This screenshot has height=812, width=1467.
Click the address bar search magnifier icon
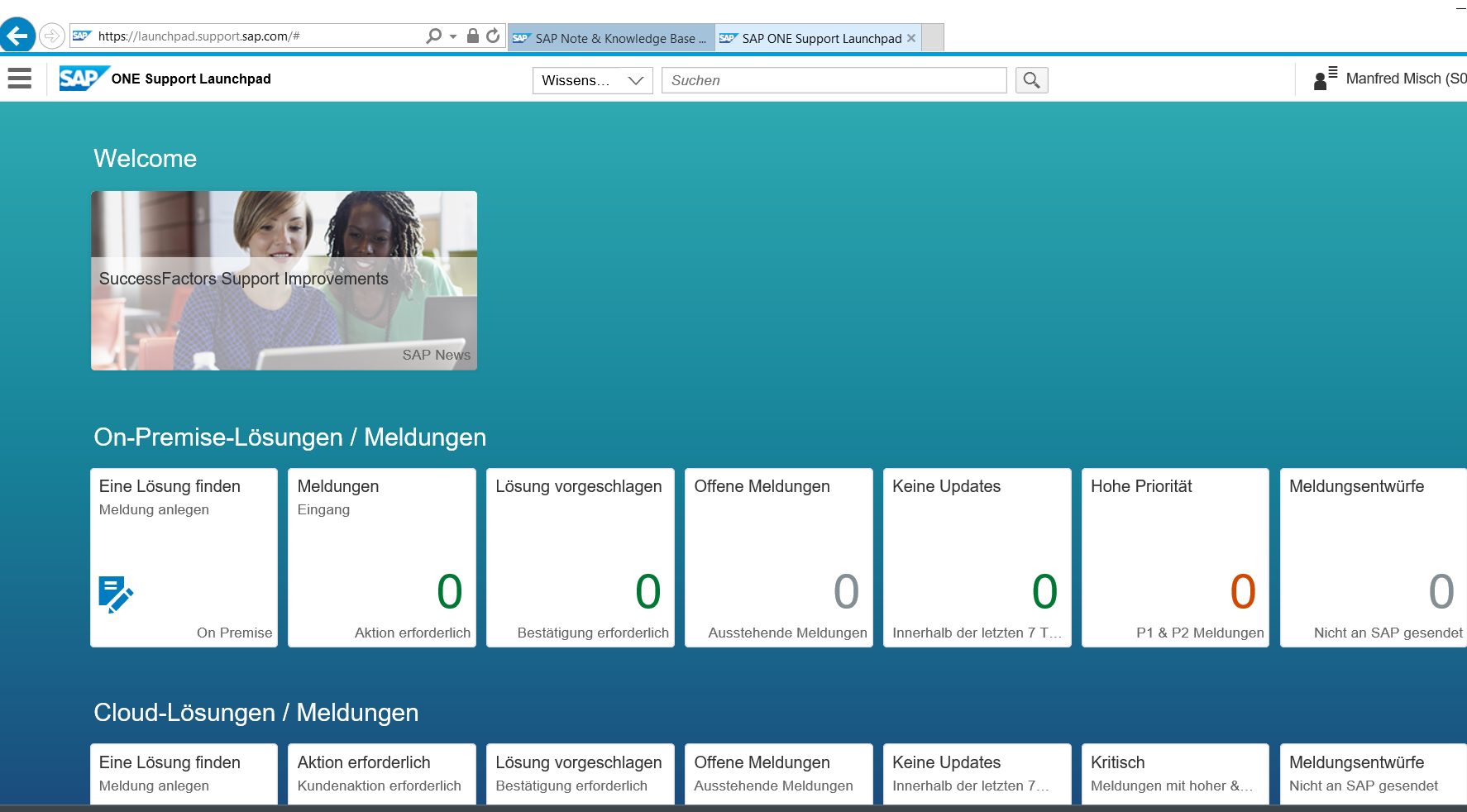pyautogui.click(x=433, y=36)
